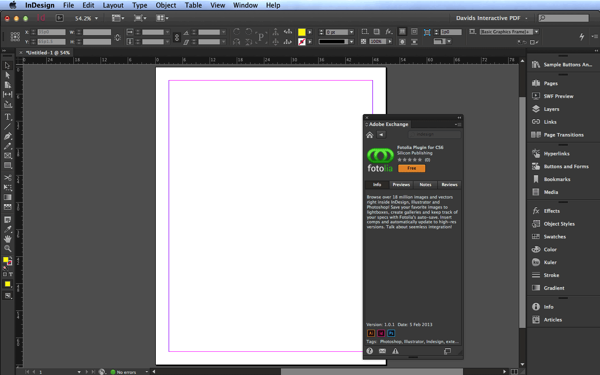Open the arrange documents dropdown
The width and height of the screenshot is (600, 375).
[162, 18]
